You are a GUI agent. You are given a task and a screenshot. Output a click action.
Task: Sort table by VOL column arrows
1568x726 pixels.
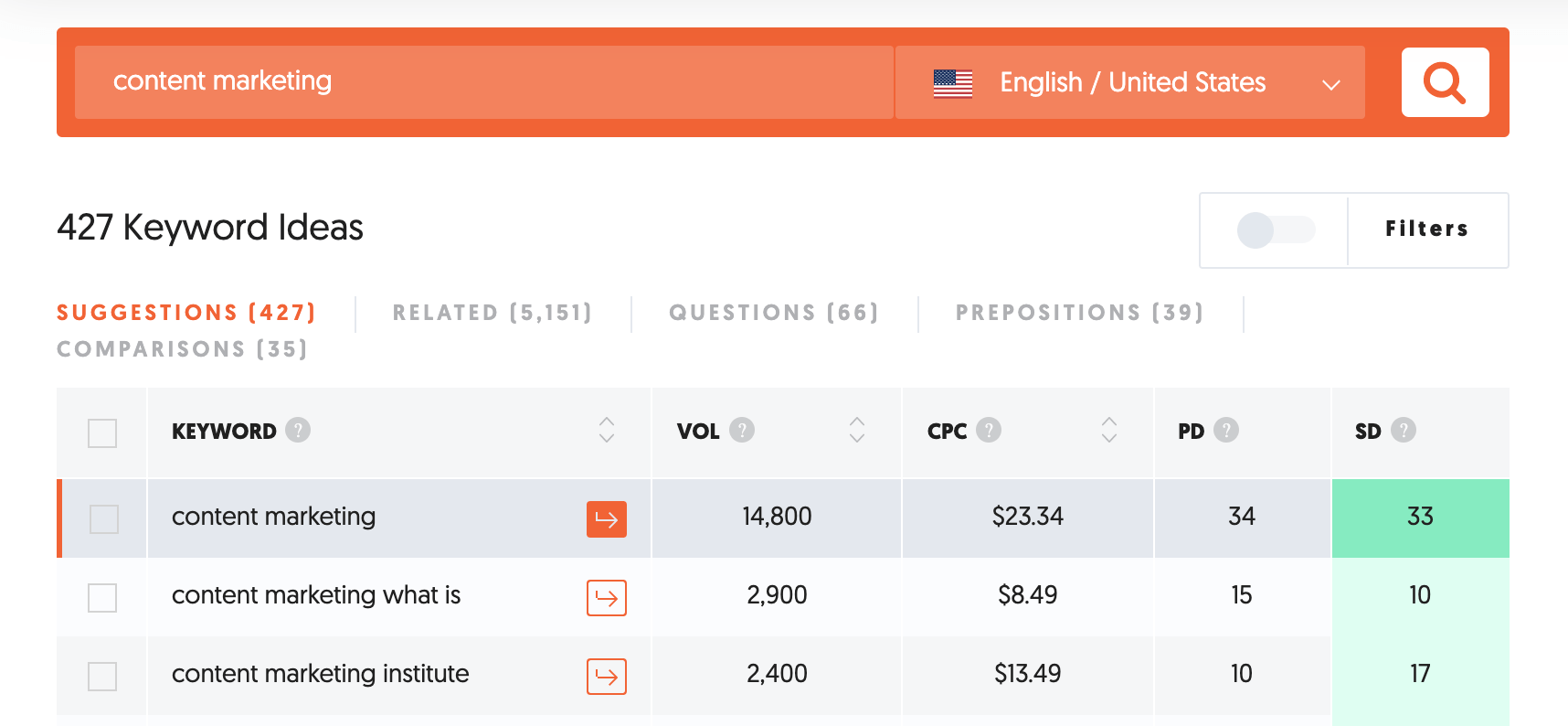(x=857, y=430)
